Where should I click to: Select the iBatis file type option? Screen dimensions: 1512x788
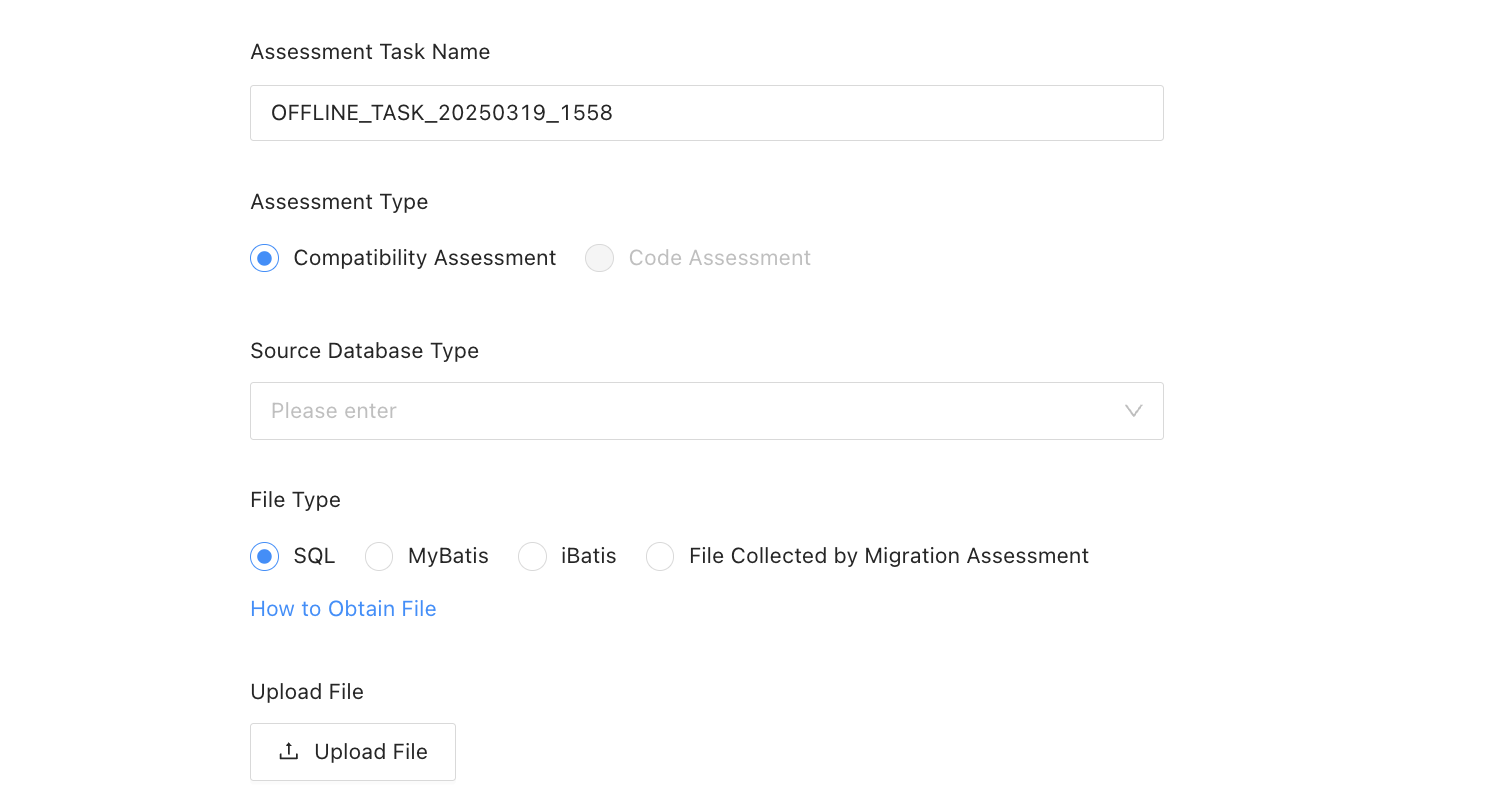click(x=533, y=556)
